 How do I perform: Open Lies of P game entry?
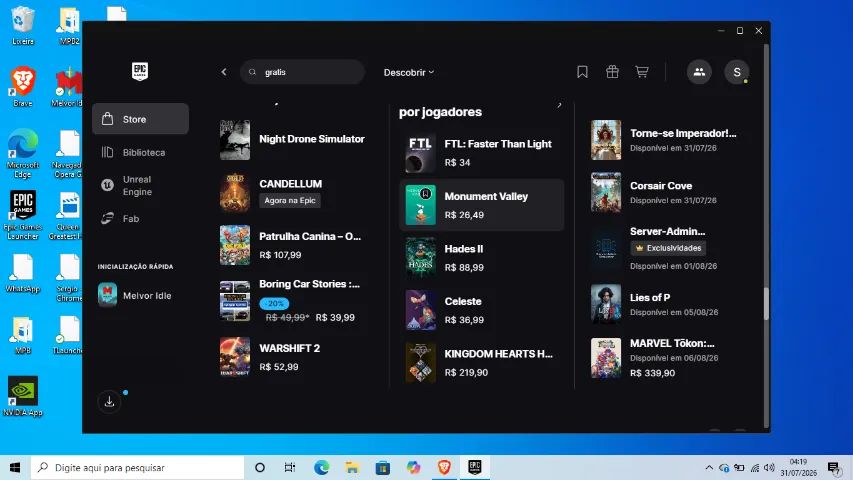[669, 304]
